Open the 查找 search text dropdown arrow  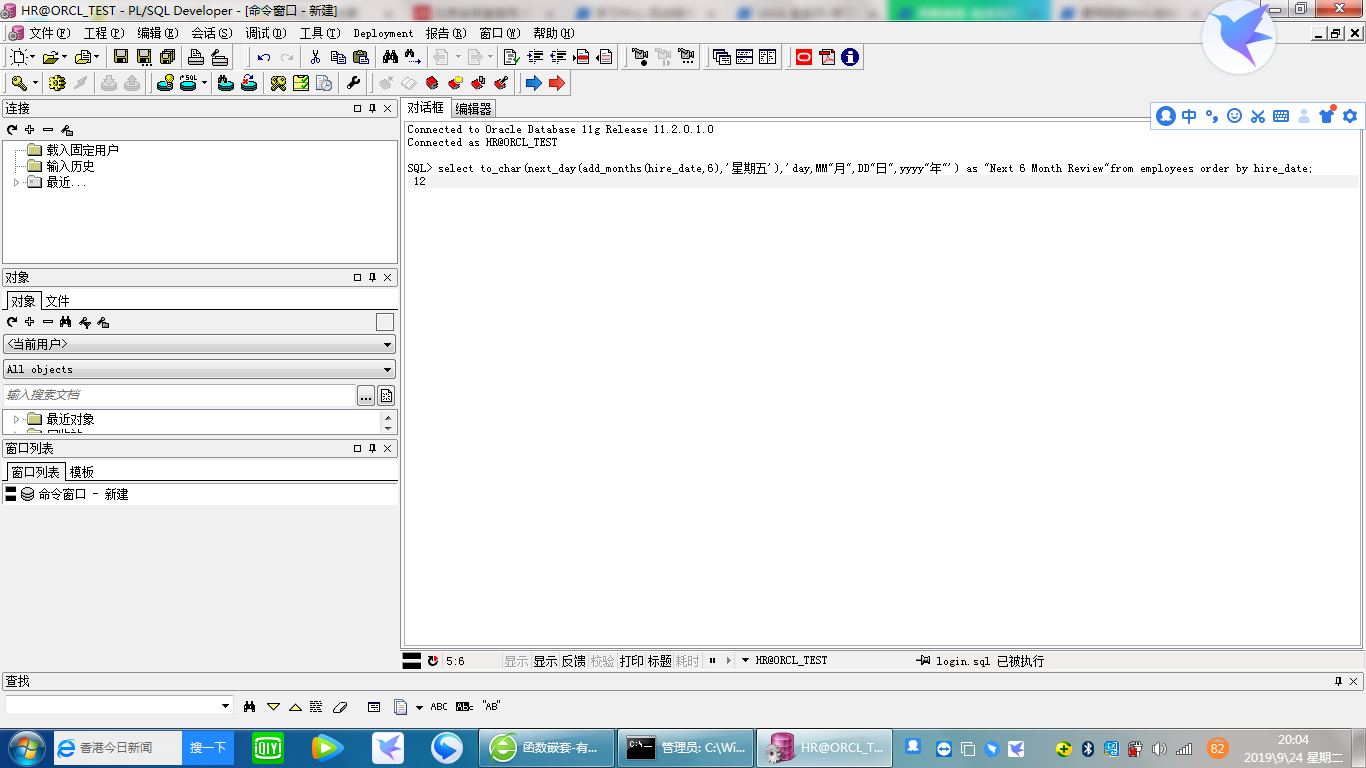225,706
